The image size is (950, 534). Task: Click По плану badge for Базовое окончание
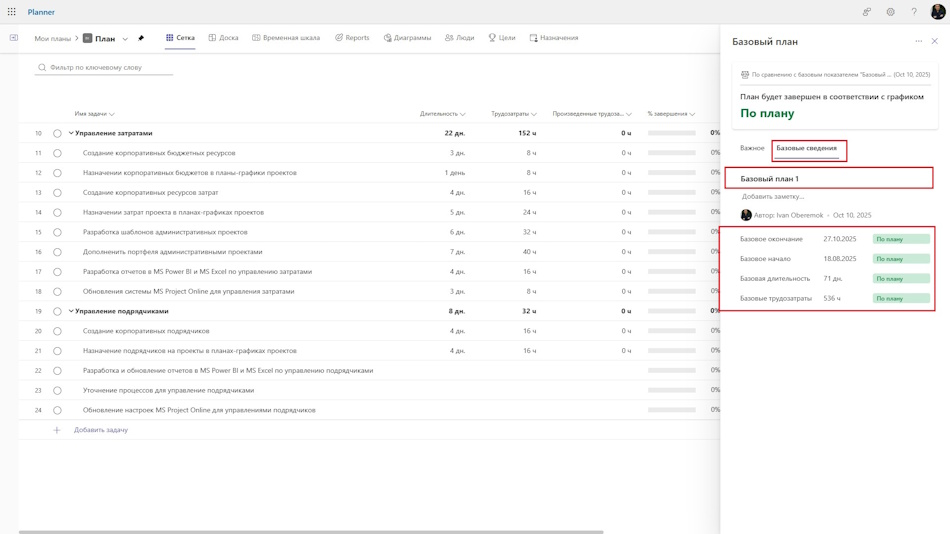(x=901, y=239)
